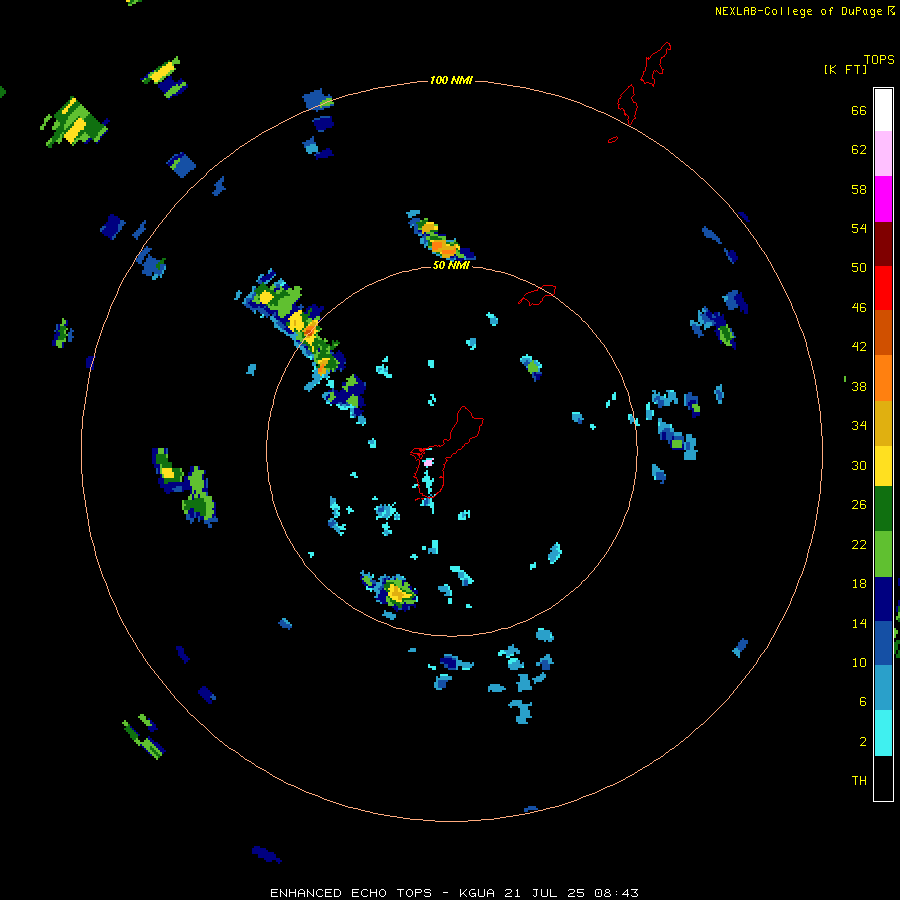
Task: Click the 42 legend value
Action: click(859, 347)
